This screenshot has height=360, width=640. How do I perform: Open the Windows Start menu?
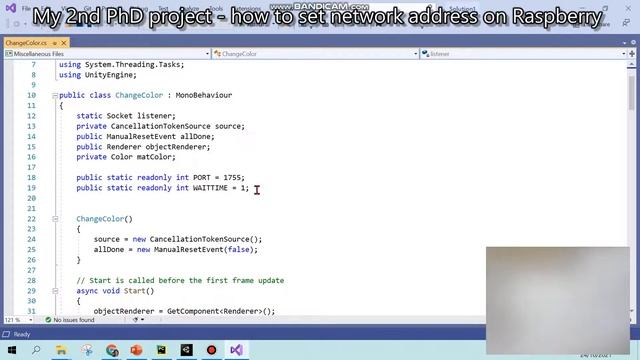click(x=12, y=350)
